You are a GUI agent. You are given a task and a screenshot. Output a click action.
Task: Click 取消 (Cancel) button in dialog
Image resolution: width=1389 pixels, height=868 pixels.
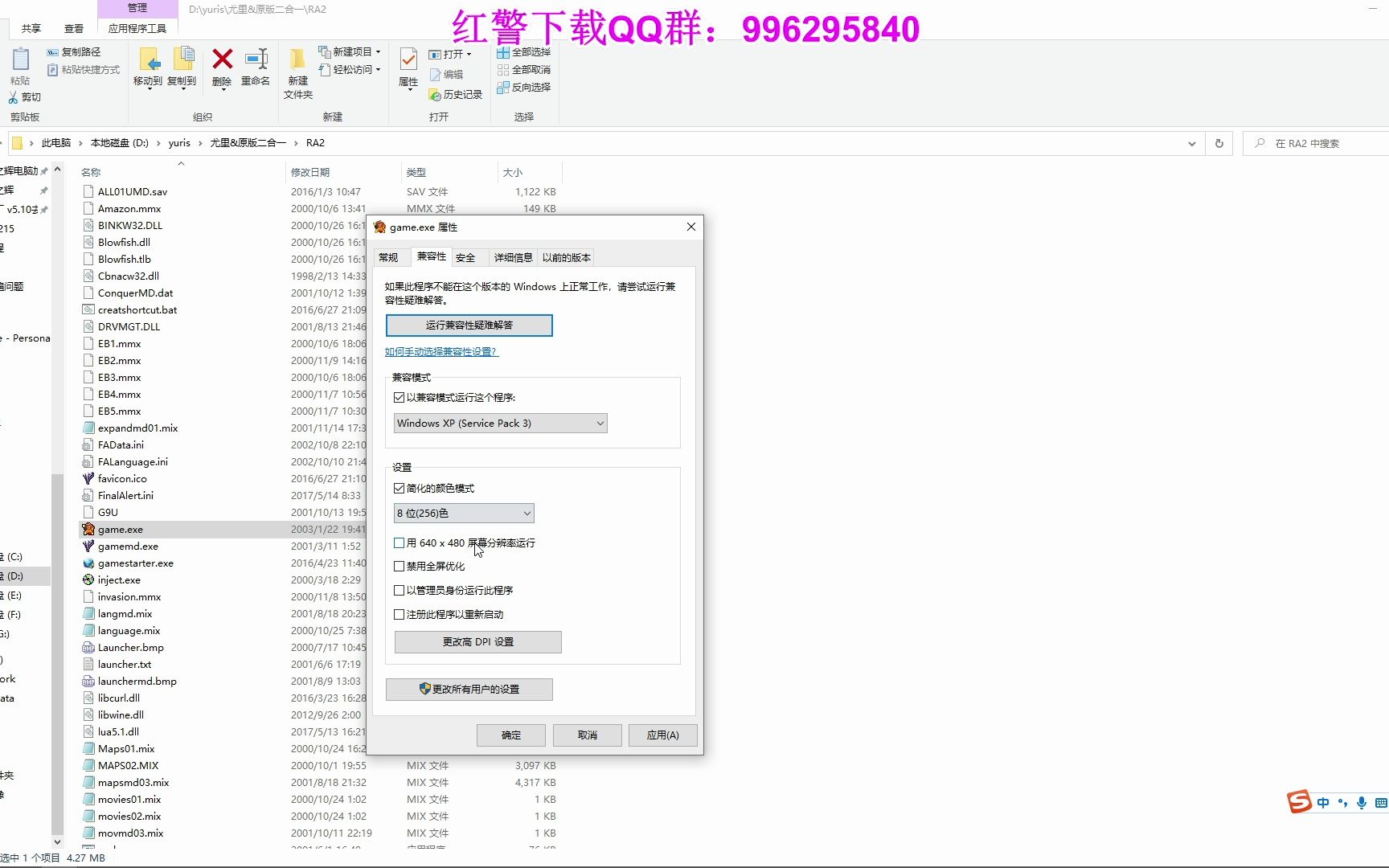pos(588,735)
